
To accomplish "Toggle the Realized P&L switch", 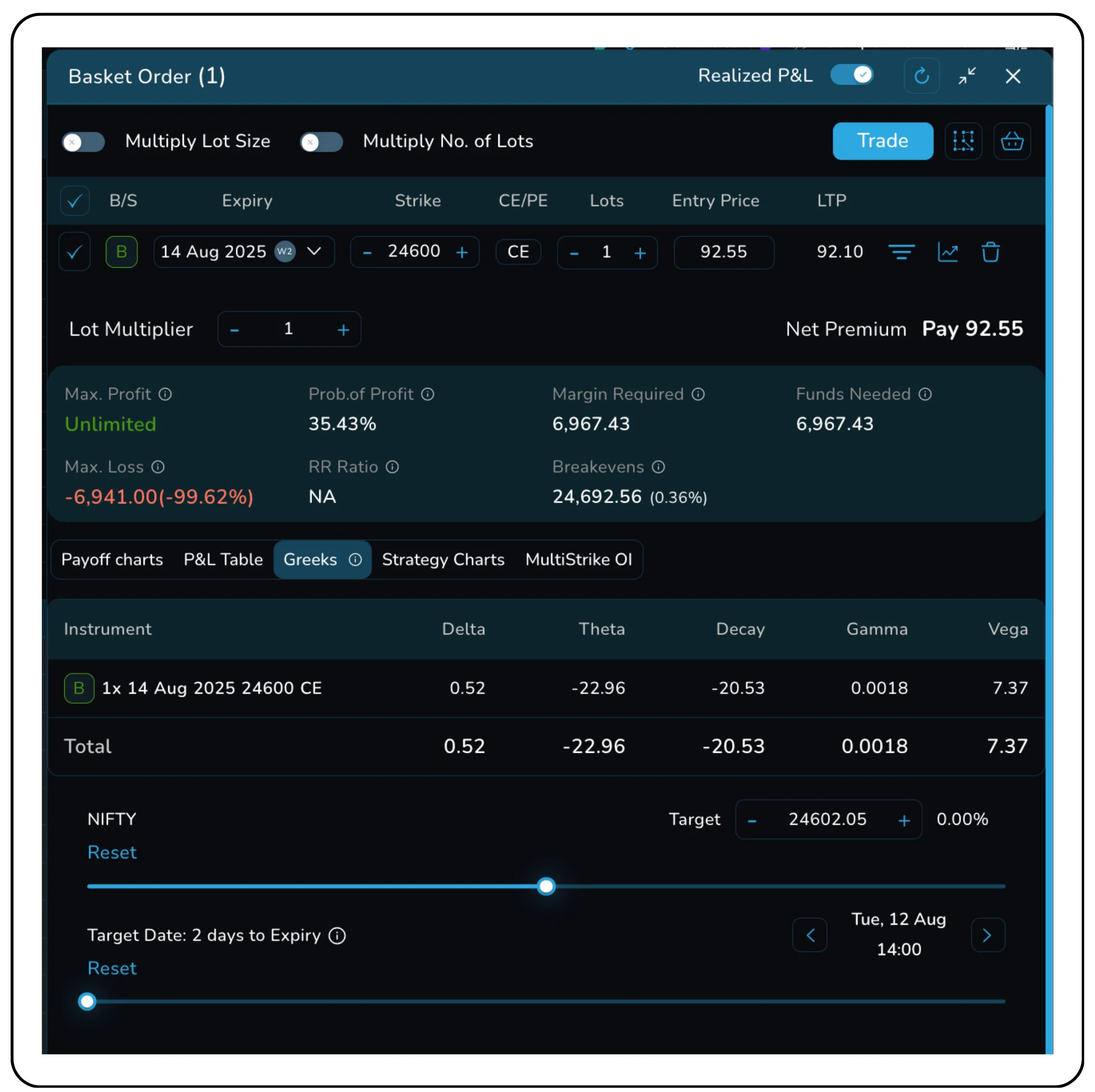I will (x=852, y=75).
